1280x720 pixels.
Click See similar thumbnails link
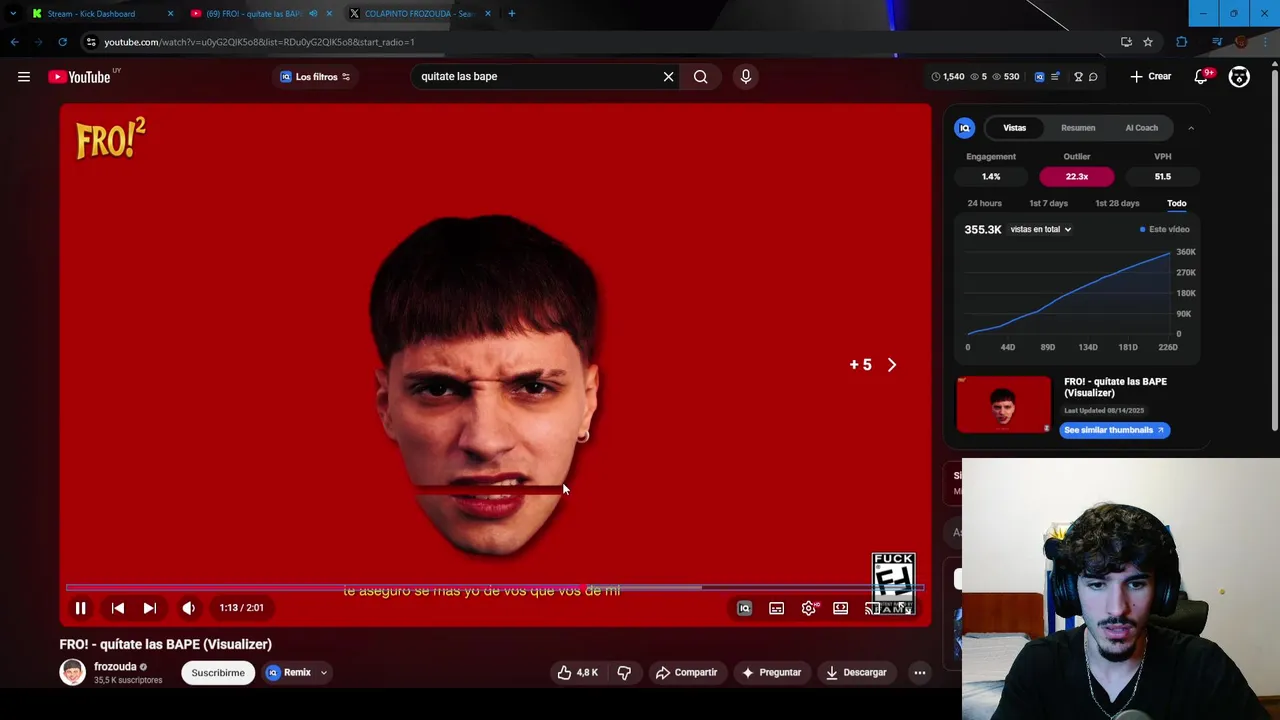tap(1114, 430)
